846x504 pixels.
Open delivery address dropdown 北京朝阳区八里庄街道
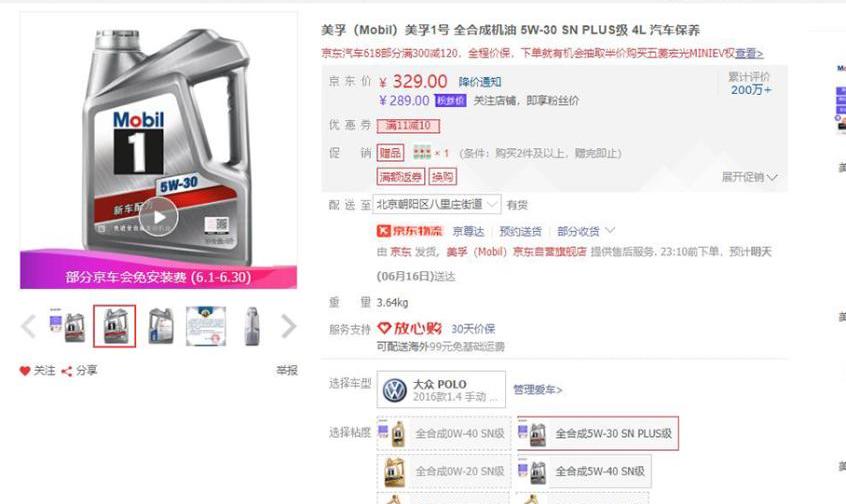436,205
